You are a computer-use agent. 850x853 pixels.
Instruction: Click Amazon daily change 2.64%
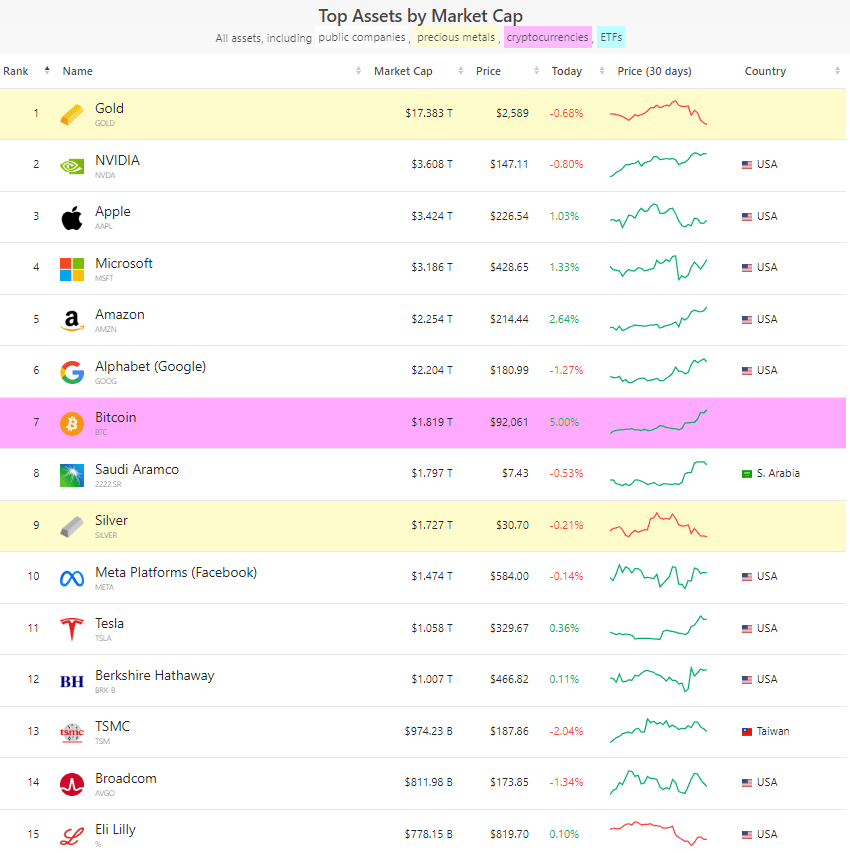(x=564, y=319)
